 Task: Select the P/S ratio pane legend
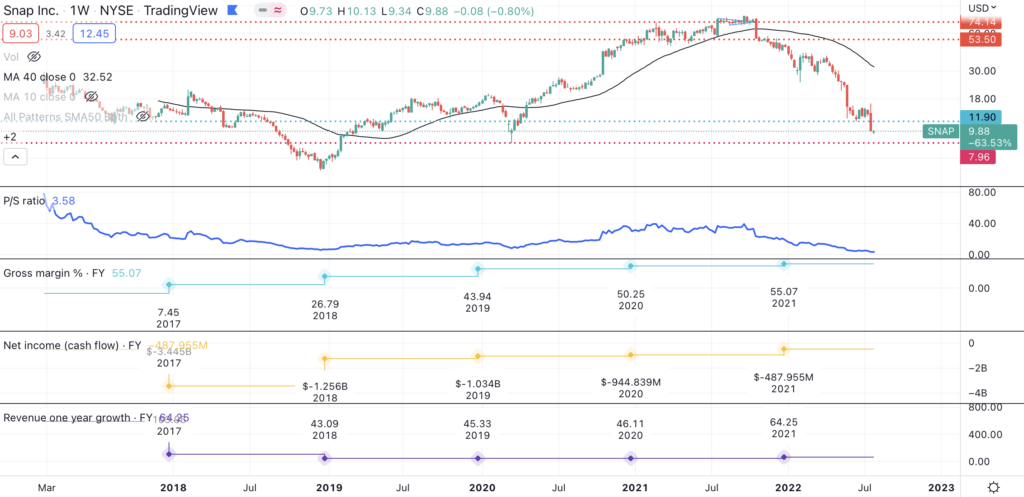tap(24, 201)
